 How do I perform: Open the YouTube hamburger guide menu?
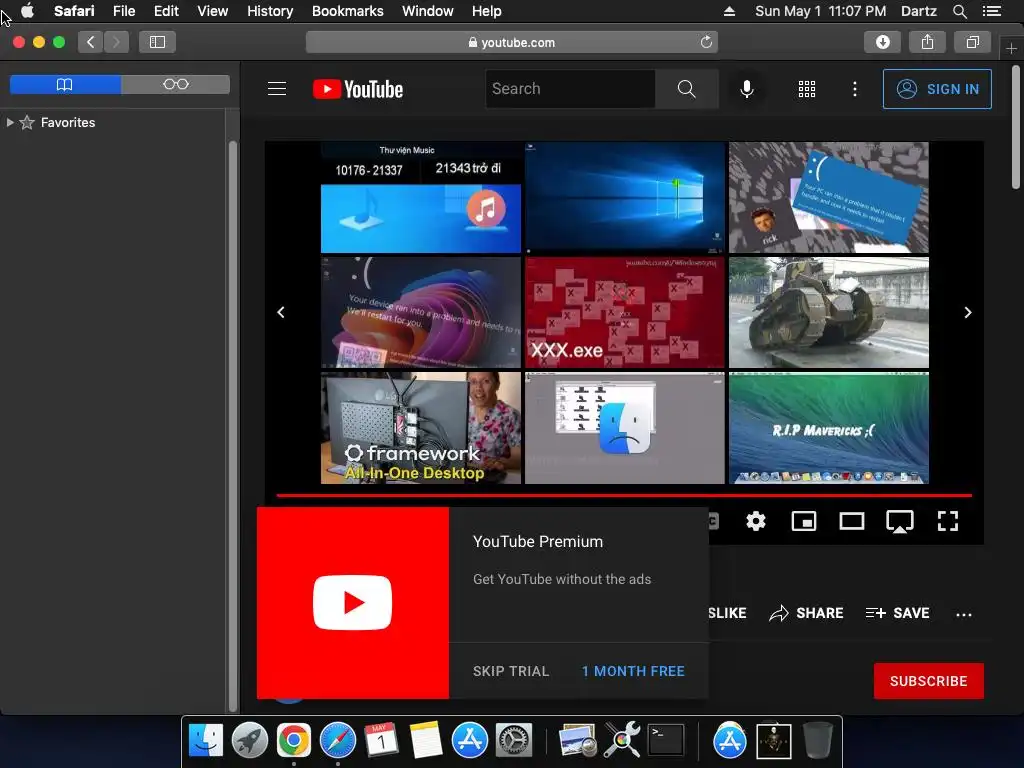(277, 89)
